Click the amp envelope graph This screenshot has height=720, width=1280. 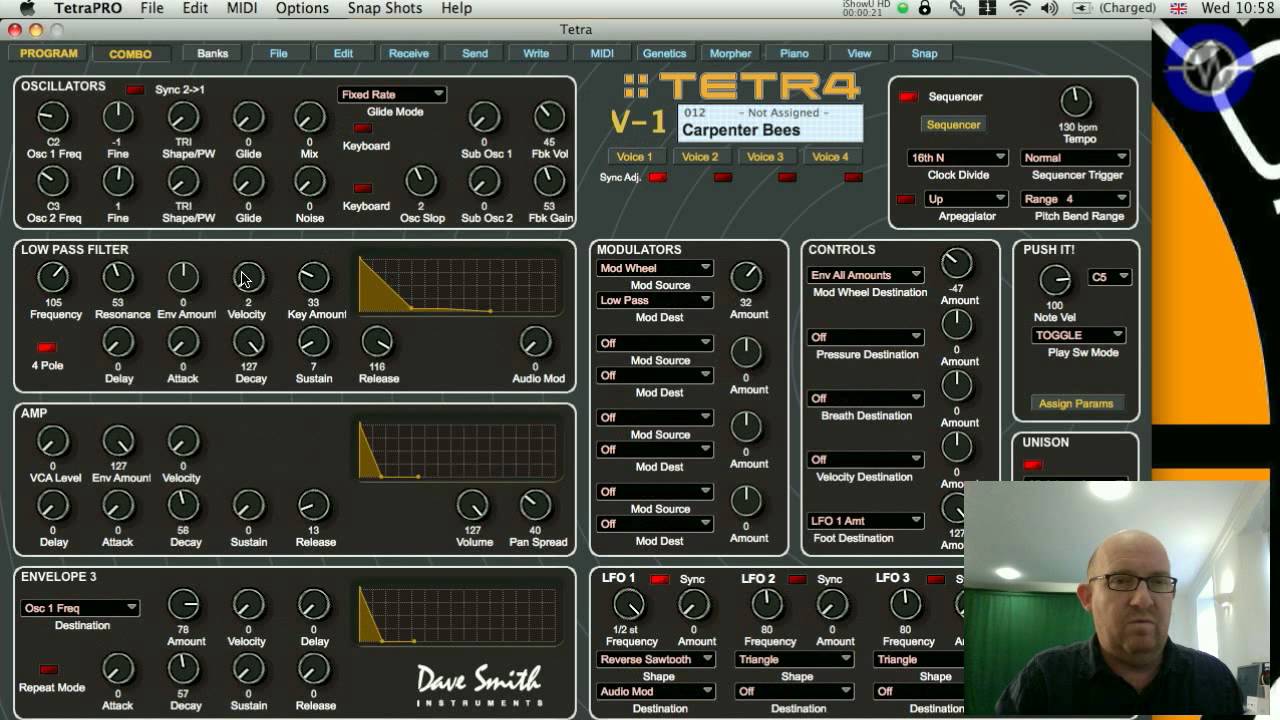(x=458, y=450)
